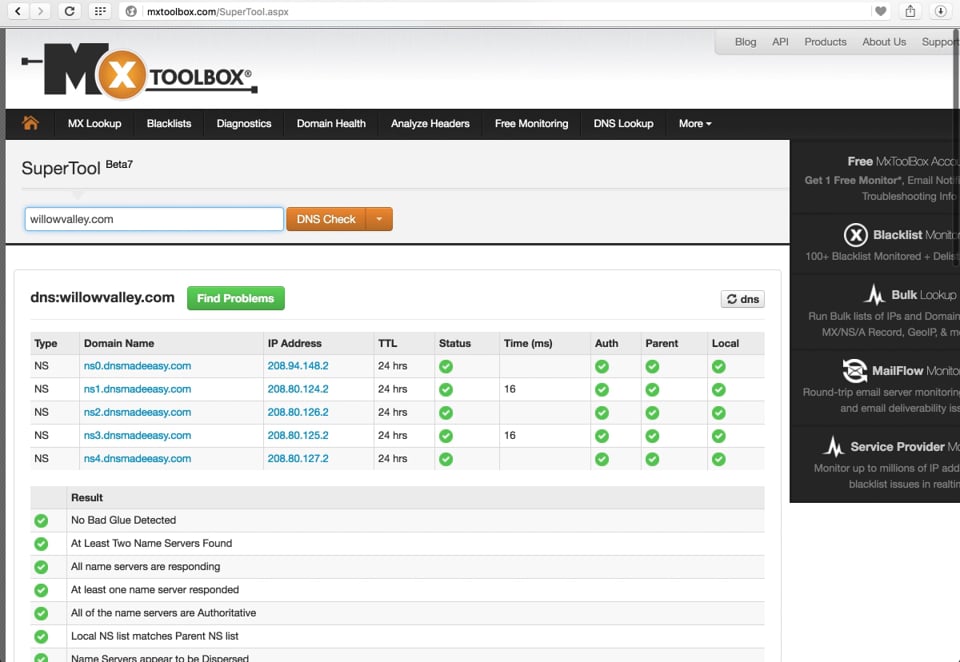This screenshot has width=960, height=662.
Task: Open IP address 208.94.148.2
Action: point(298,366)
